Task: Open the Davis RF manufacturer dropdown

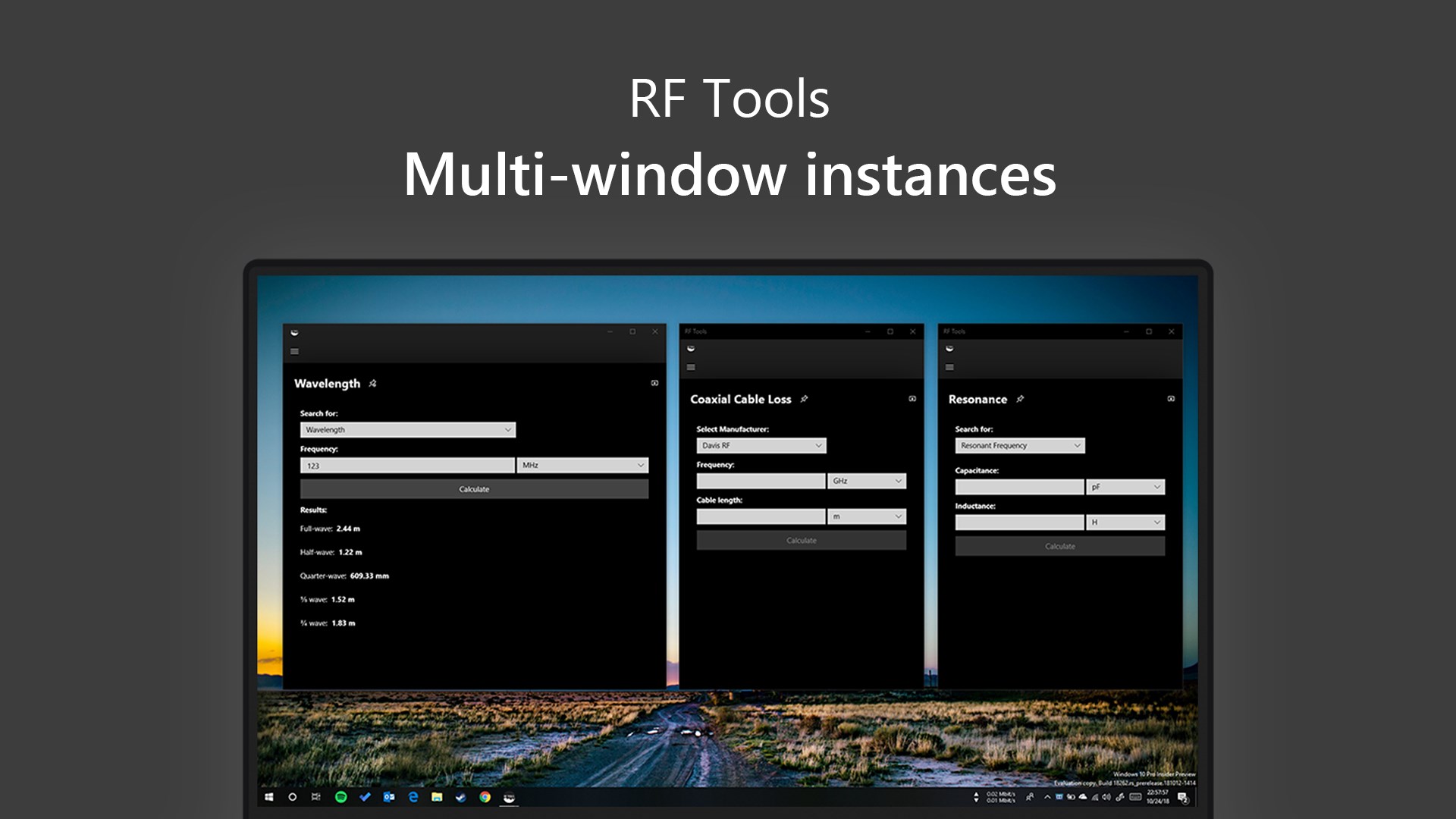Action: (761, 445)
